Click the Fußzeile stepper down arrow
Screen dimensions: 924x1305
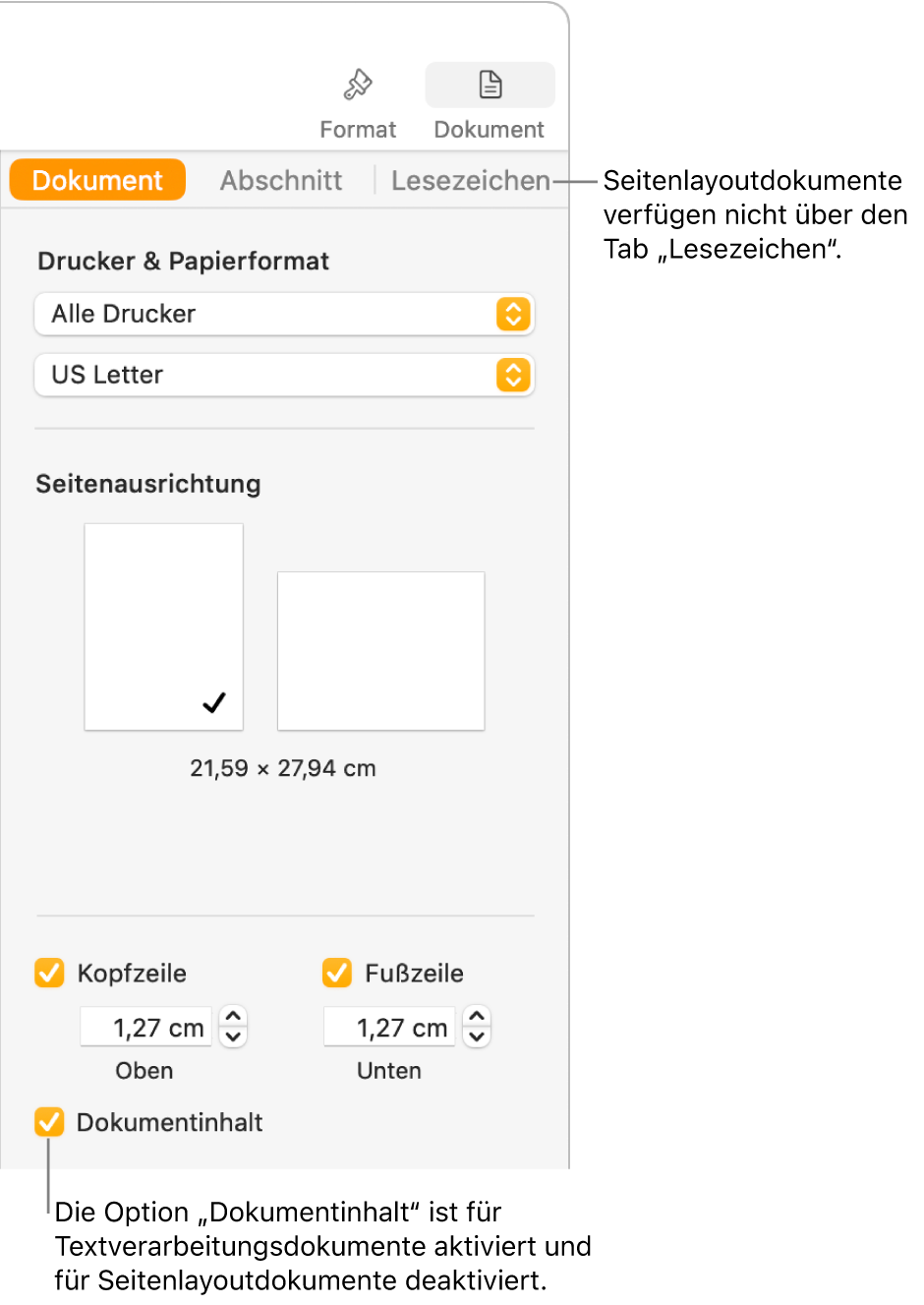[x=477, y=1035]
